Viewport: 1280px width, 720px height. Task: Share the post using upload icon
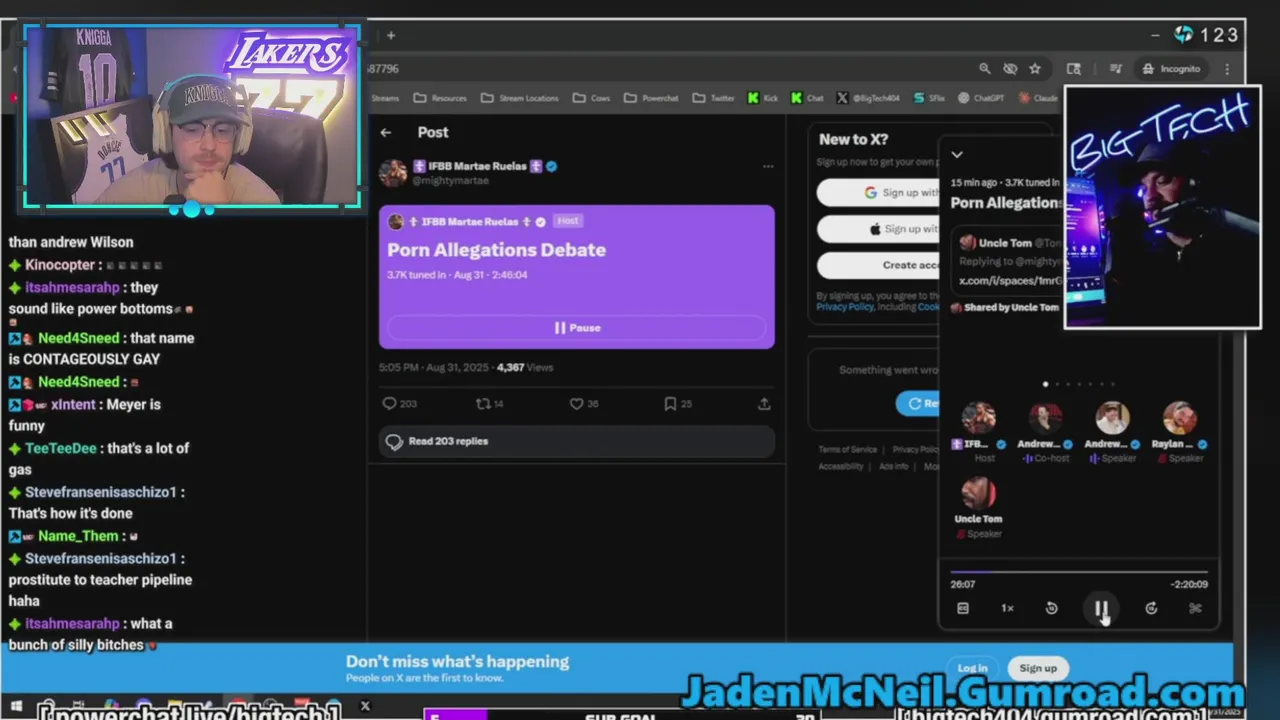coord(764,404)
